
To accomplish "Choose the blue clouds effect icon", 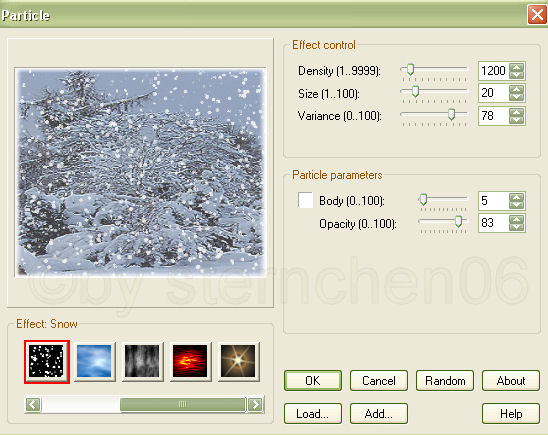I will (94, 361).
